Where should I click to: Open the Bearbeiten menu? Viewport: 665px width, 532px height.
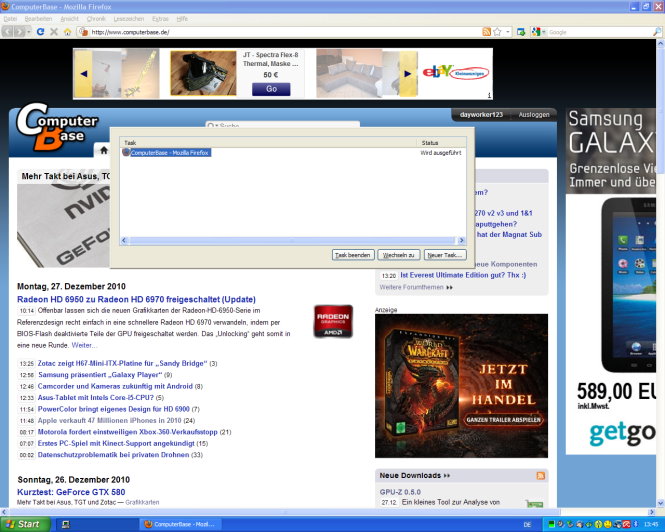[x=38, y=19]
